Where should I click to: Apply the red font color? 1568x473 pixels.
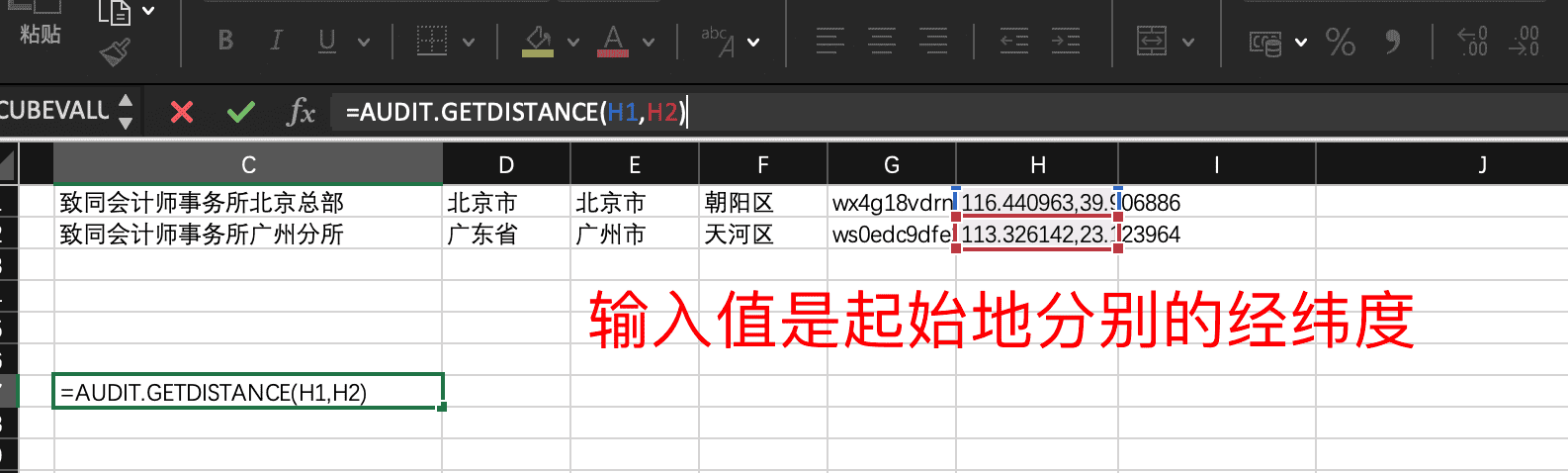coord(613,41)
